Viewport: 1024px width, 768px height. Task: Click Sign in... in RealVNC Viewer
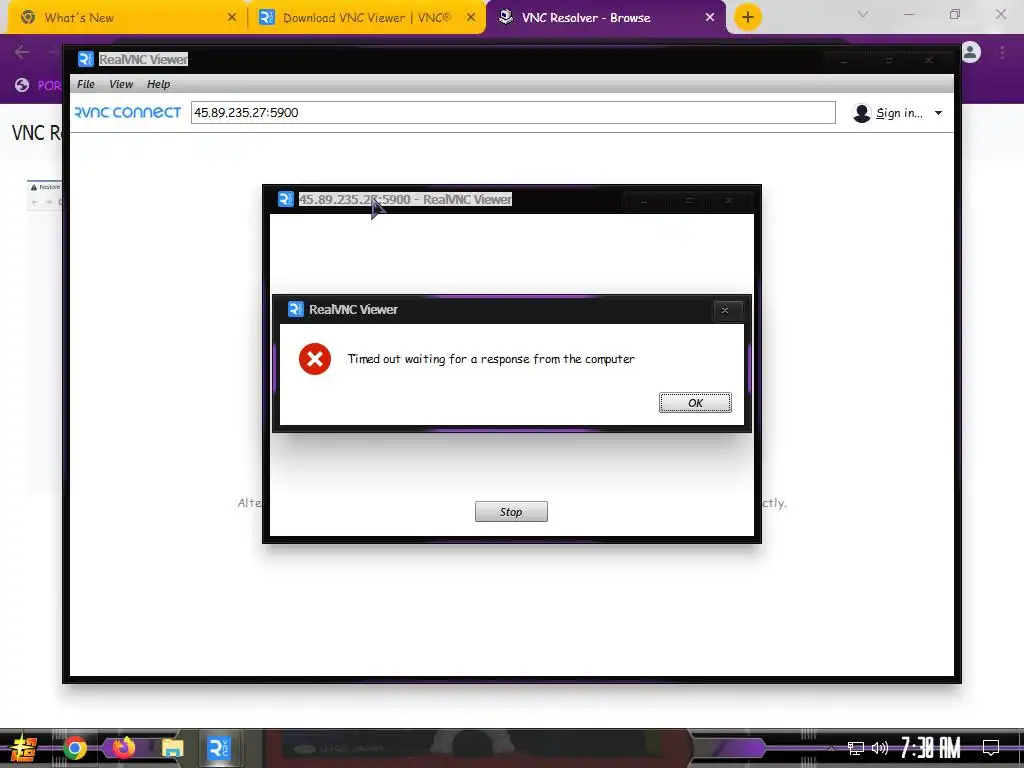(899, 113)
